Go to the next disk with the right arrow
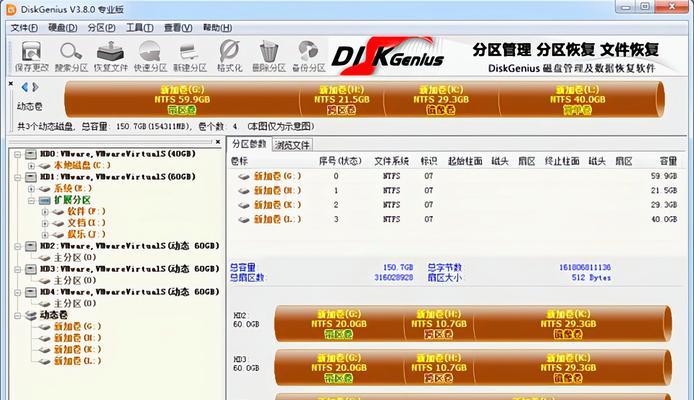This screenshot has height=400, width=694. (35, 87)
